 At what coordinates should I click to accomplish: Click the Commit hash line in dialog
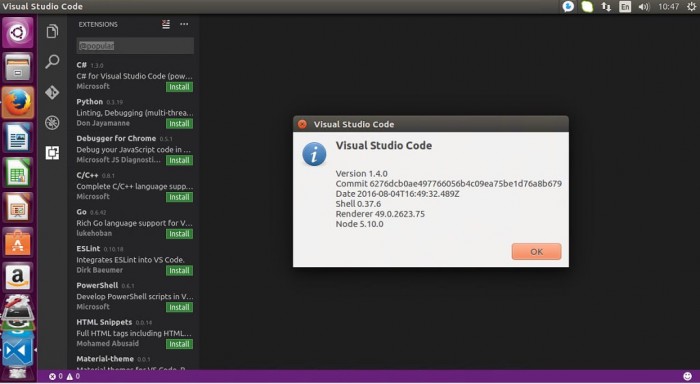[x=449, y=184]
